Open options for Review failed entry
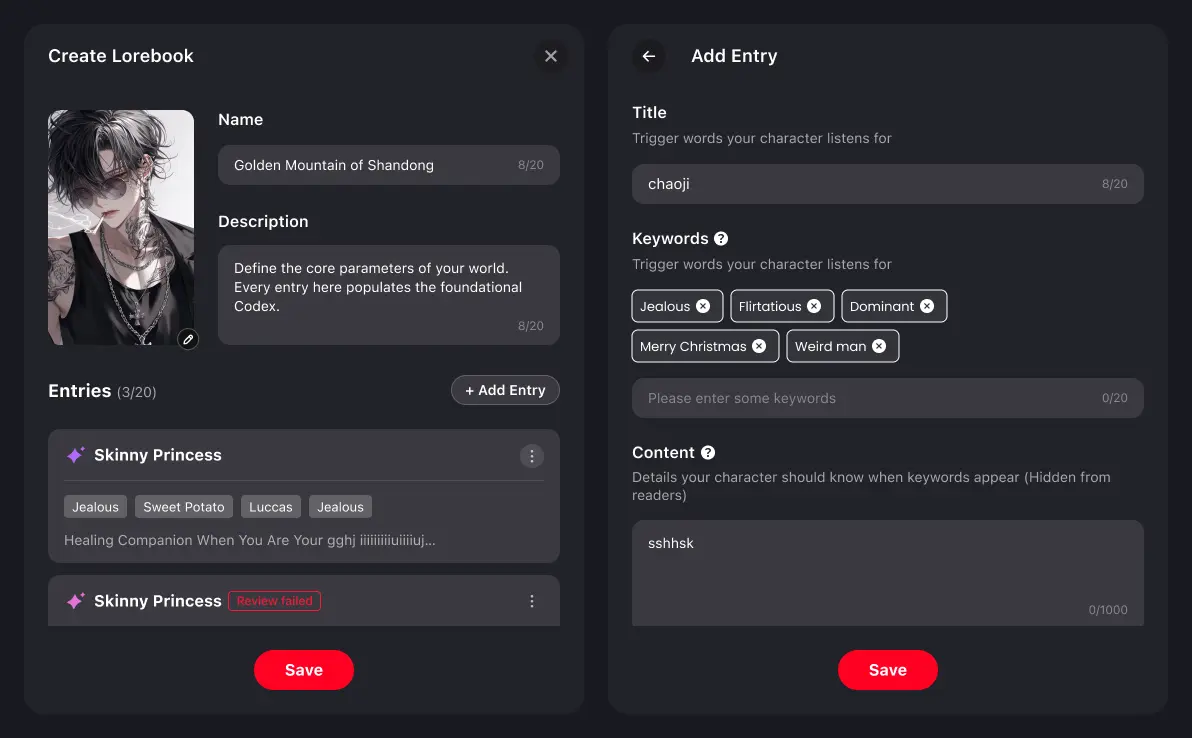Image resolution: width=1192 pixels, height=738 pixels. [x=531, y=601]
